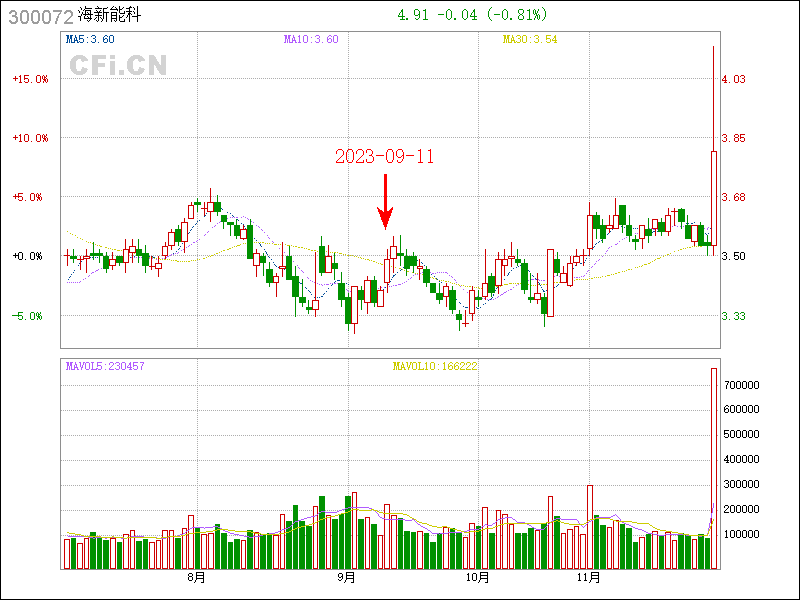Click the MA5:3.60 indicator label
The height and width of the screenshot is (600, 800).
(90, 40)
